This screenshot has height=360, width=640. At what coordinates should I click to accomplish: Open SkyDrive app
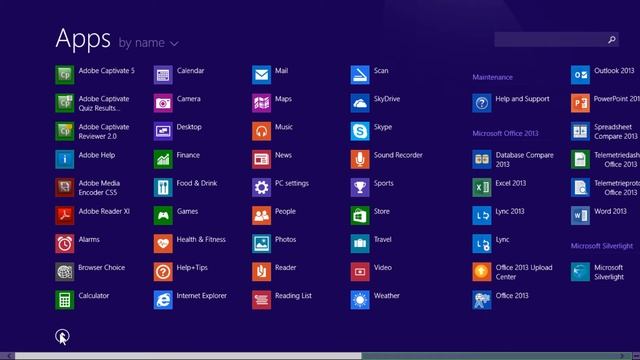click(x=376, y=103)
